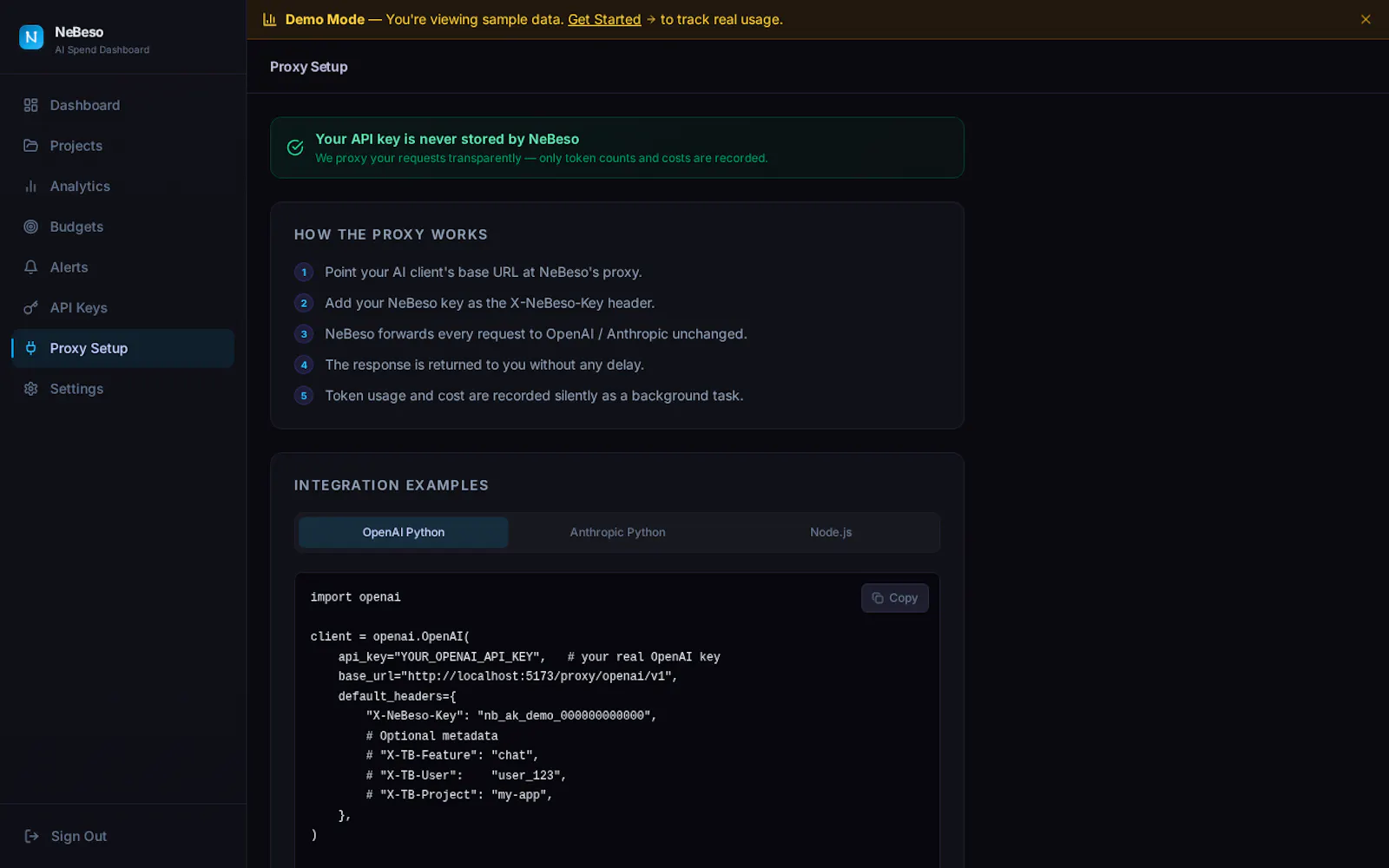Click the Budgets target icon
1389x868 pixels.
point(31,227)
